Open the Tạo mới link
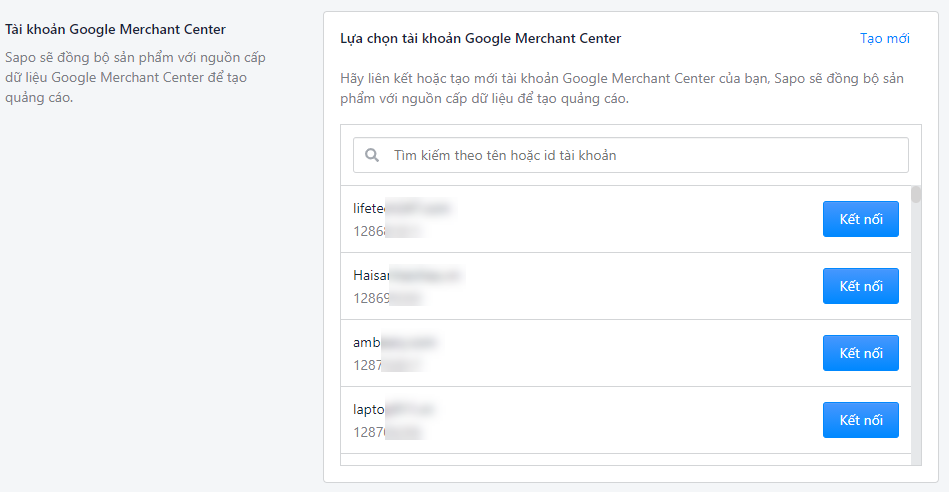Screen dimensions: 949x492 click(x=884, y=38)
